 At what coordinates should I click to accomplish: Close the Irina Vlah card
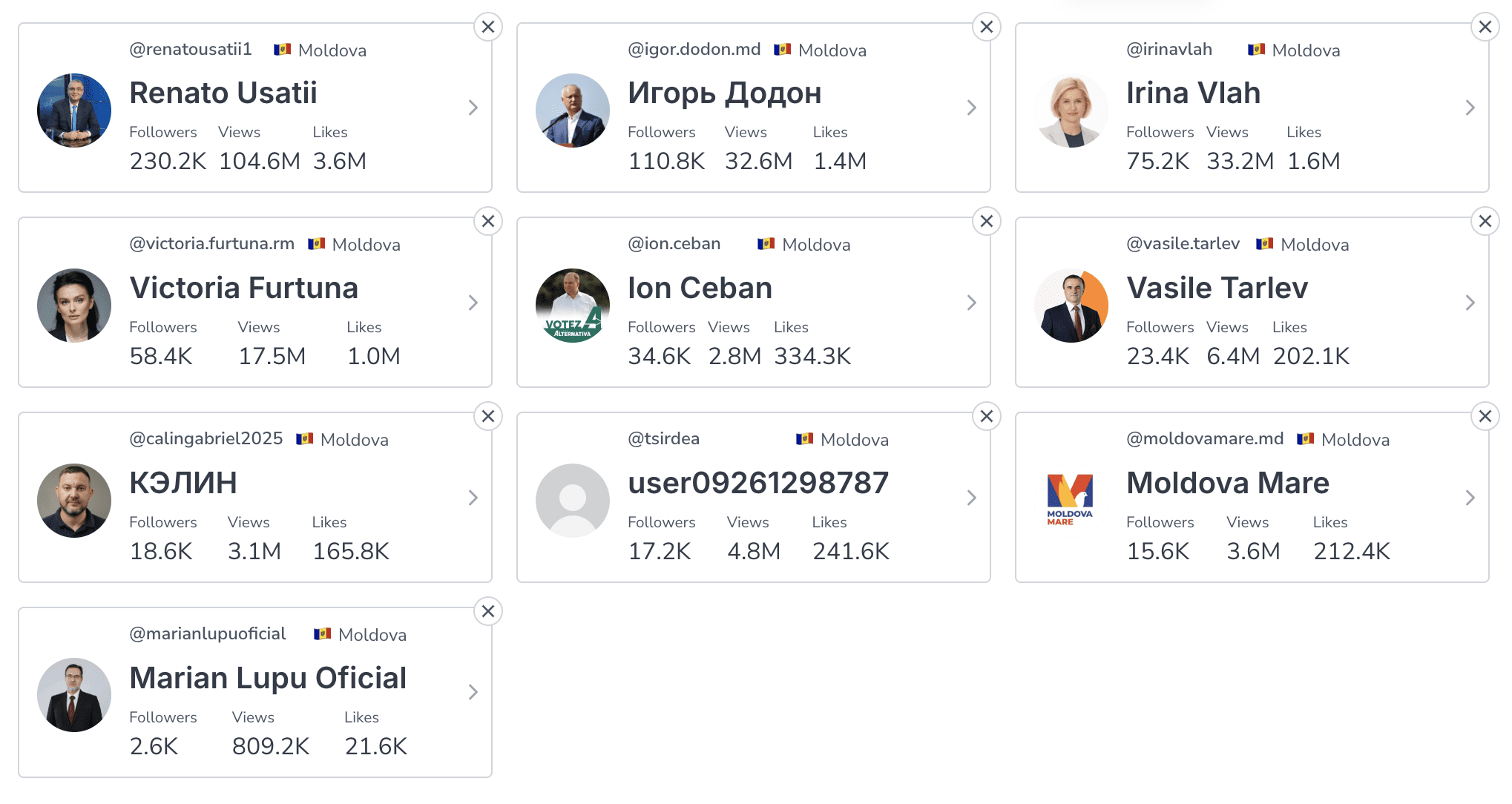point(1485,27)
